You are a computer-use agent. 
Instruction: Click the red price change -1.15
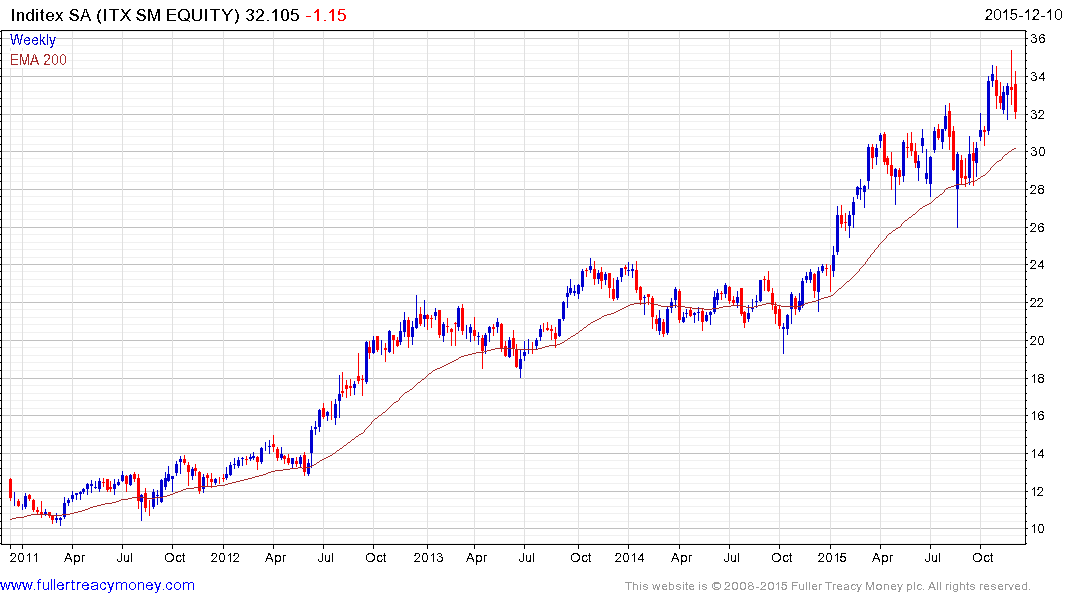pyautogui.click(x=326, y=15)
